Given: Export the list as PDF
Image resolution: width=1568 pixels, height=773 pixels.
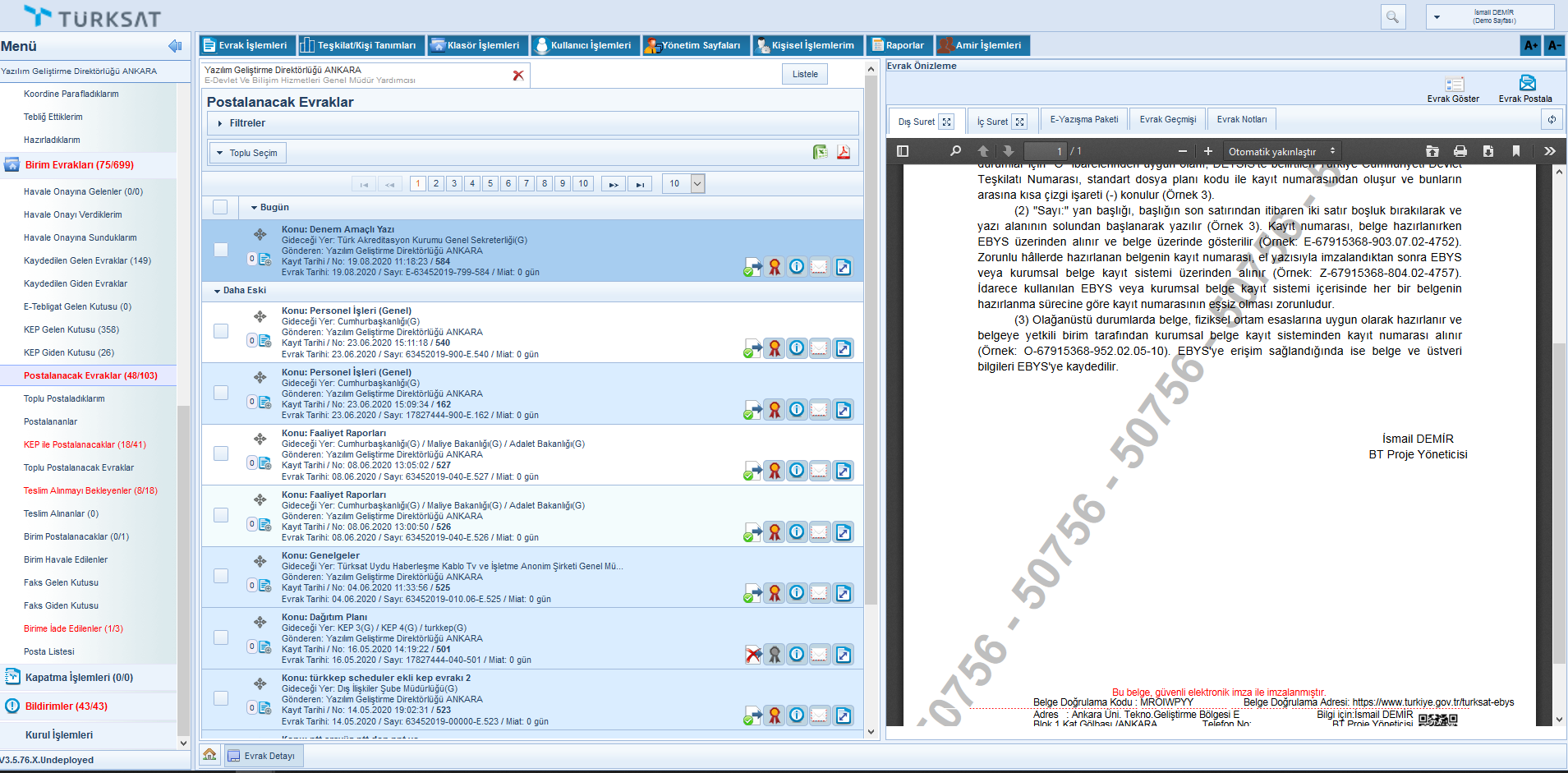Looking at the screenshot, I should 843,152.
